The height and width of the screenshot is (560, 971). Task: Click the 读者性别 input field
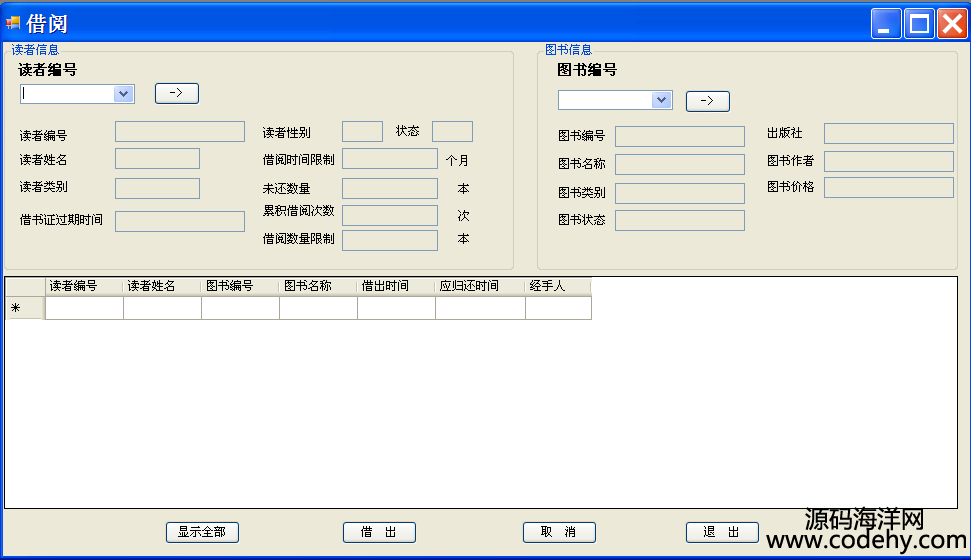pyautogui.click(x=362, y=131)
